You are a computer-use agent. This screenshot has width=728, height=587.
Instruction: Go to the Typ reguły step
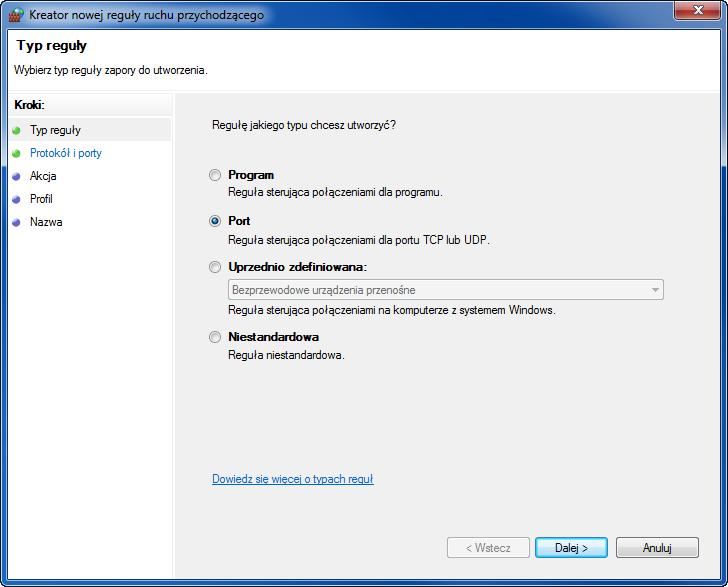click(x=55, y=130)
